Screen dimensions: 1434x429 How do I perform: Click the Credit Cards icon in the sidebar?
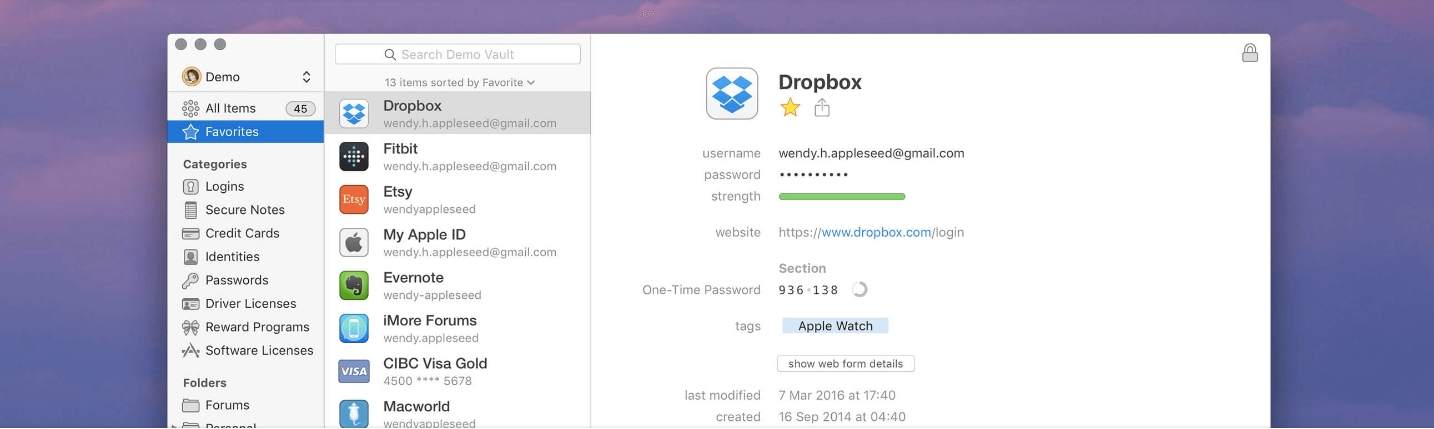[191, 233]
